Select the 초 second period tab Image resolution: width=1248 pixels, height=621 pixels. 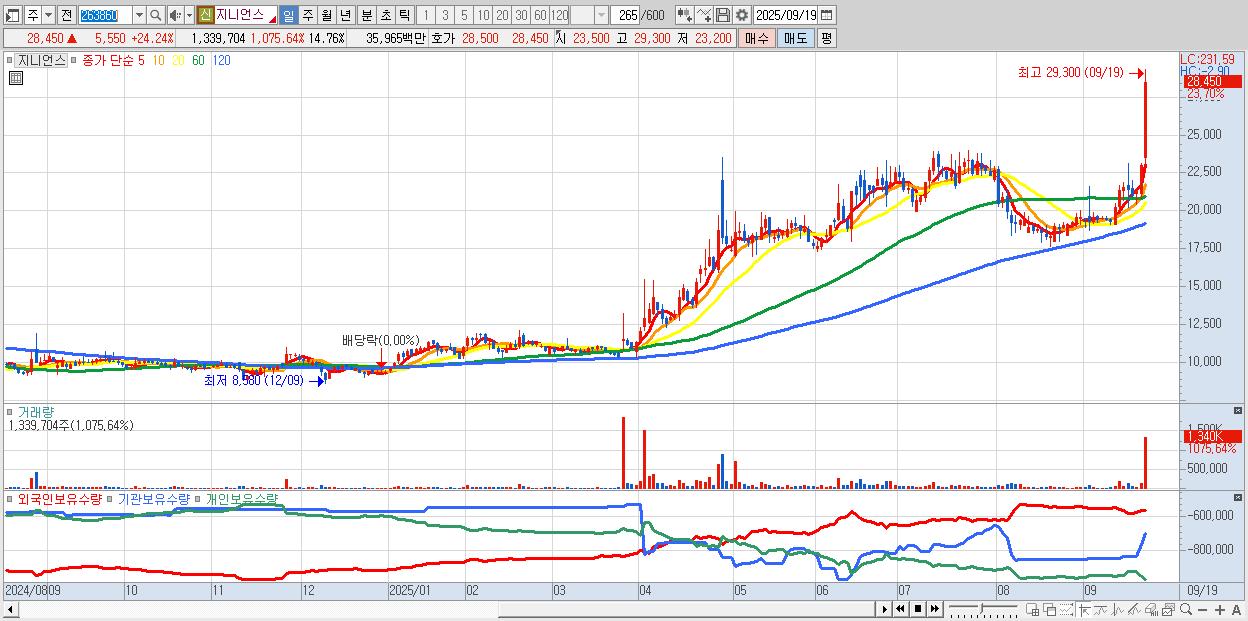384,15
